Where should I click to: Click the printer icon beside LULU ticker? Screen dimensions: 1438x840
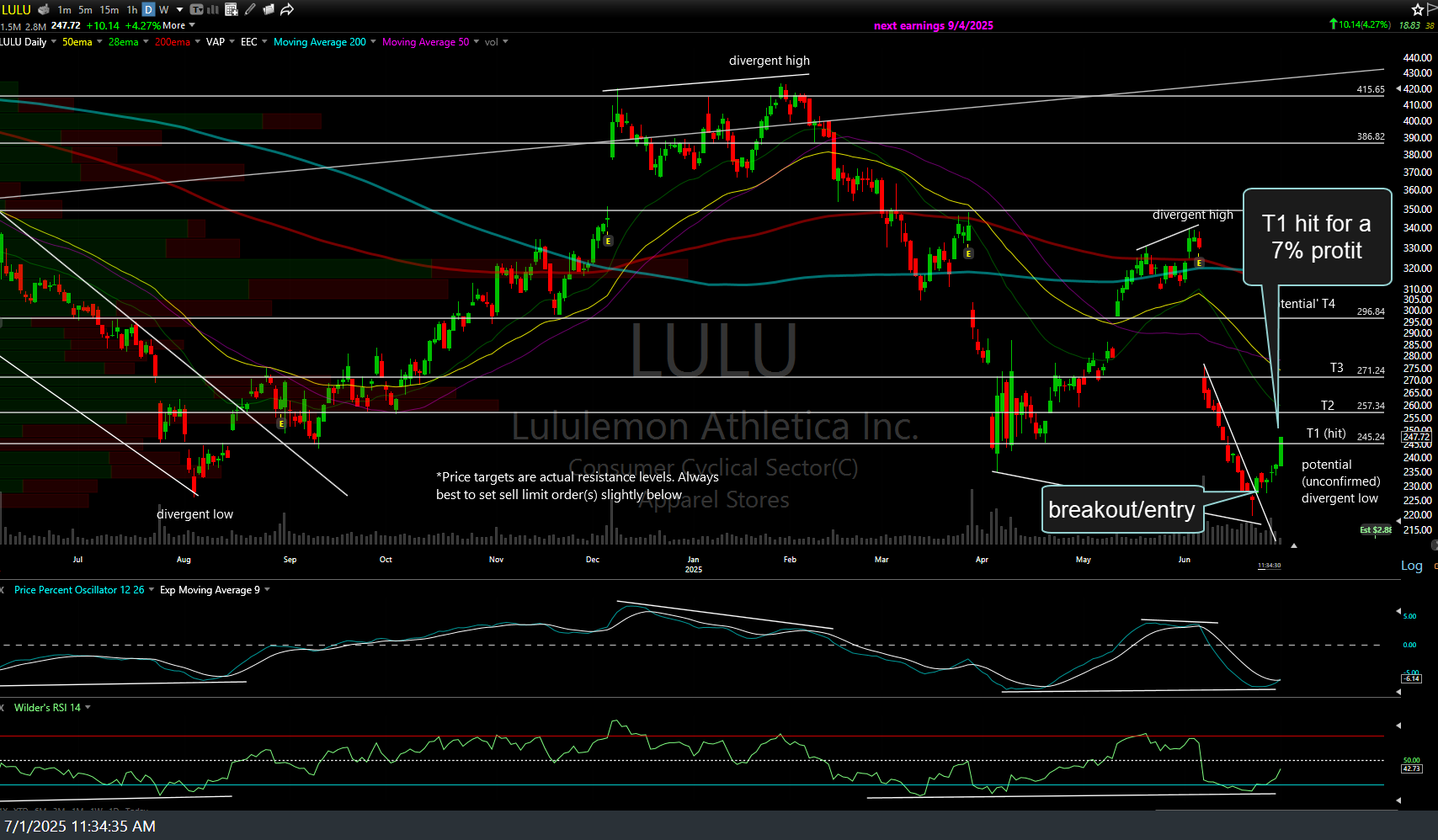[44, 9]
